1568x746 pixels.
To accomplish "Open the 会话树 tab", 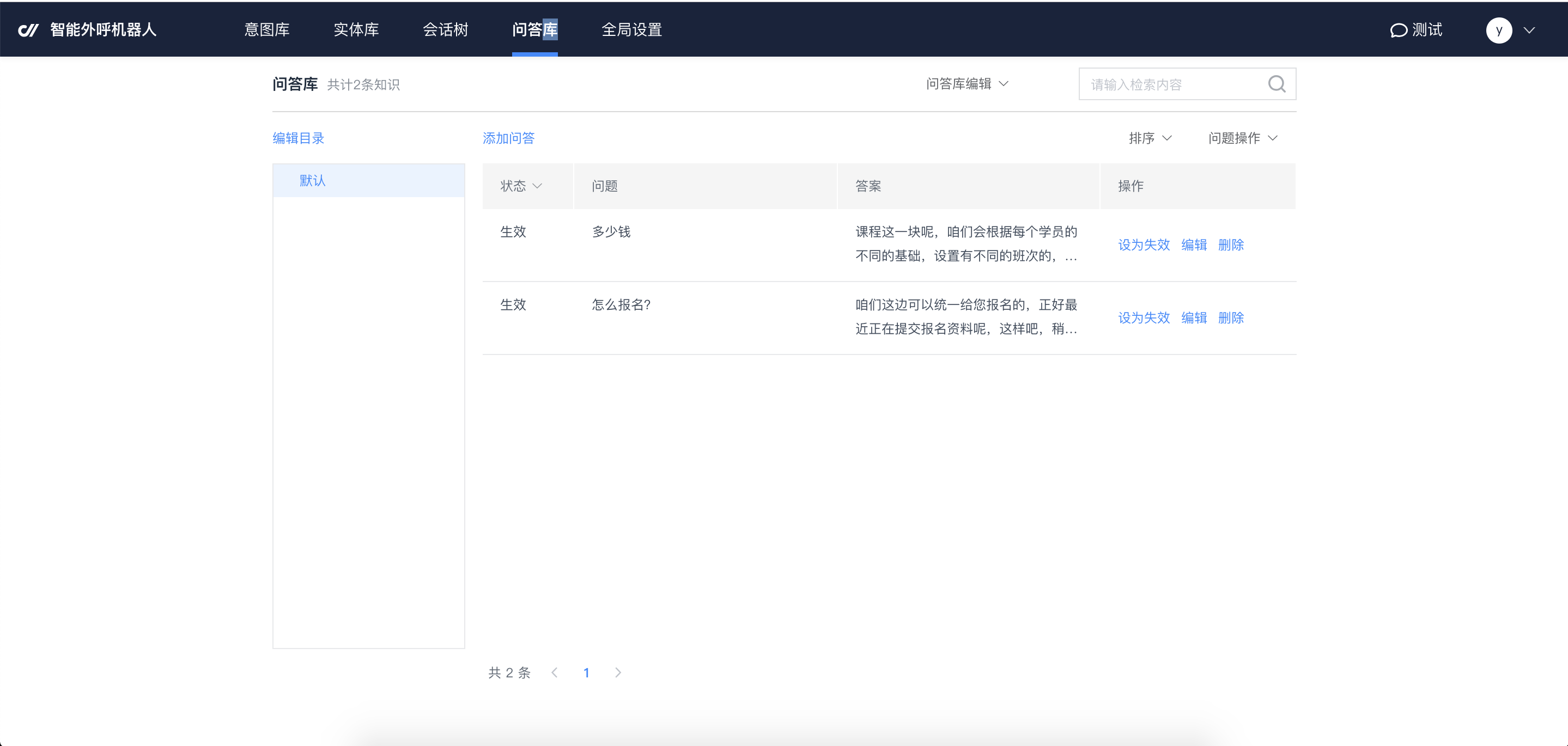I will pyautogui.click(x=446, y=29).
